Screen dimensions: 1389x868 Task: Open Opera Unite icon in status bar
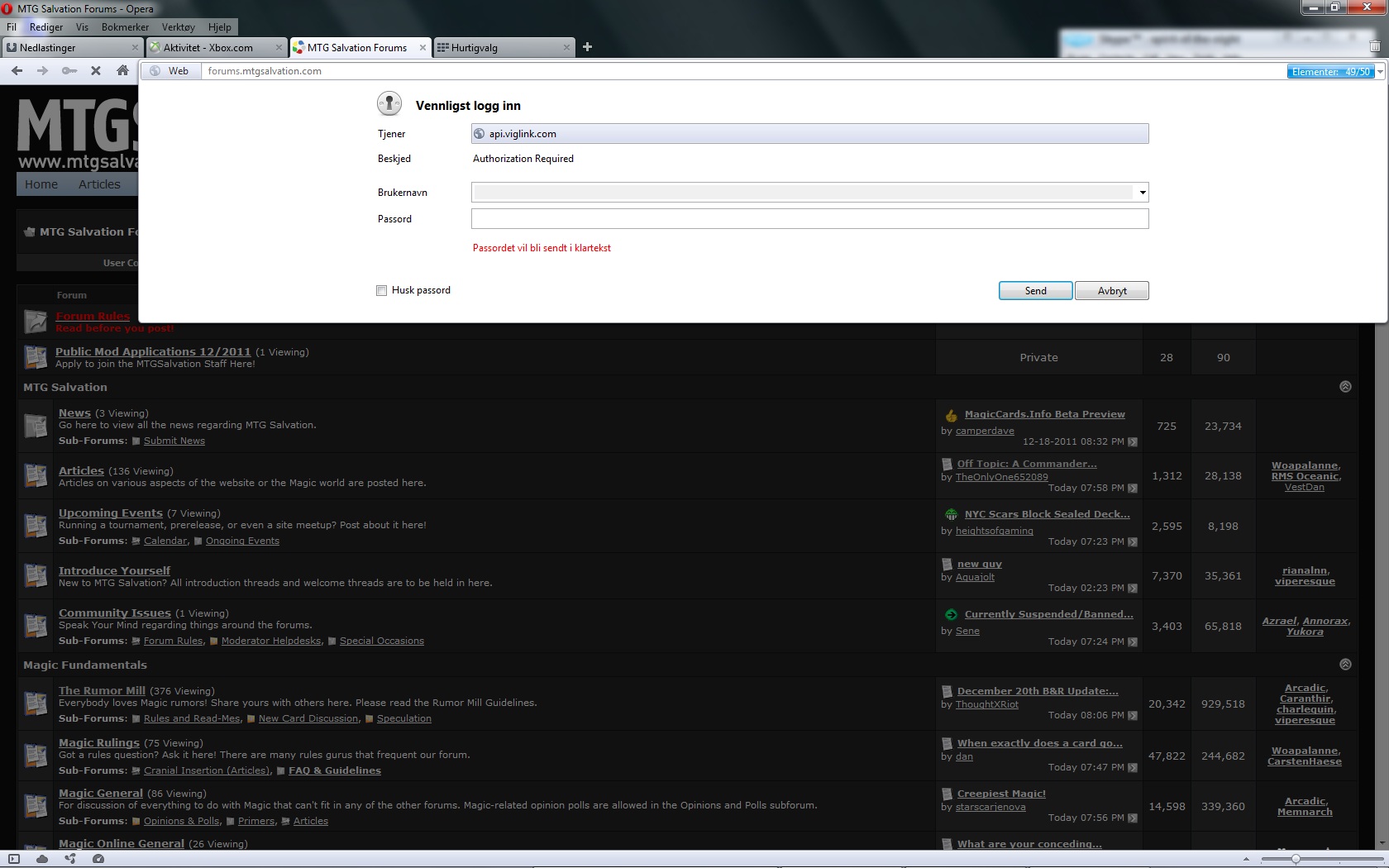tap(70, 859)
